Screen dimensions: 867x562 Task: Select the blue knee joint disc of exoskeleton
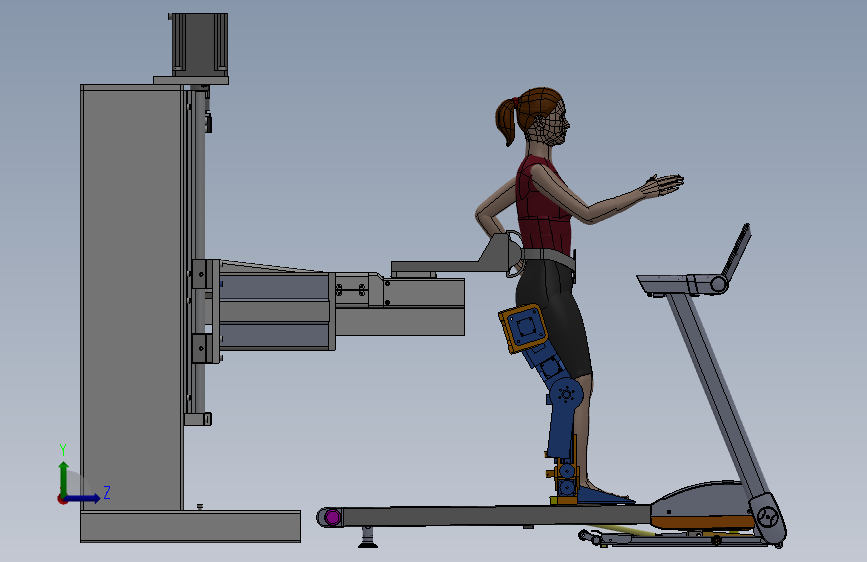[x=566, y=394]
